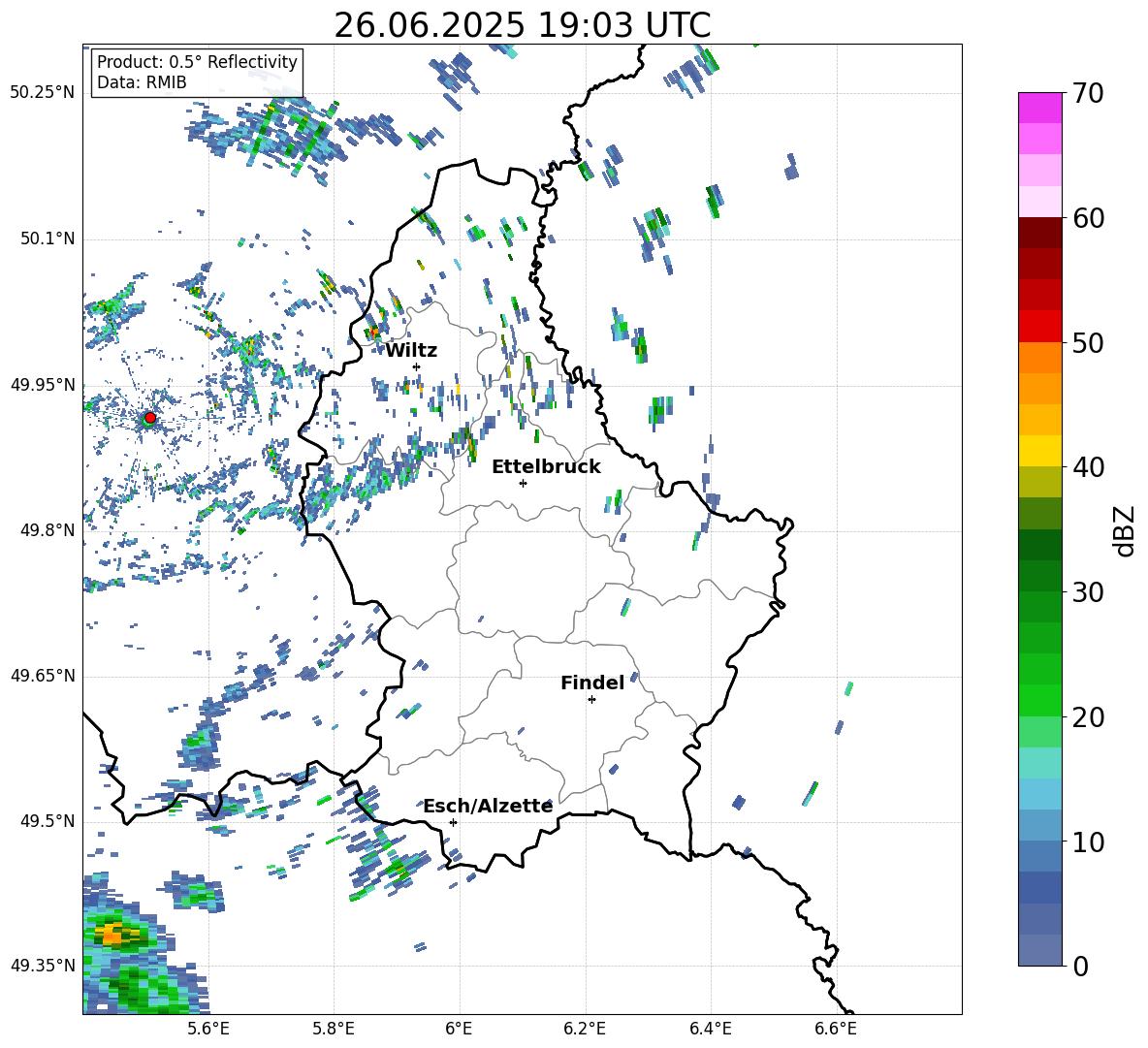Click the Data: RMIB text
This screenshot has height=1048, width=1148.
(142, 82)
